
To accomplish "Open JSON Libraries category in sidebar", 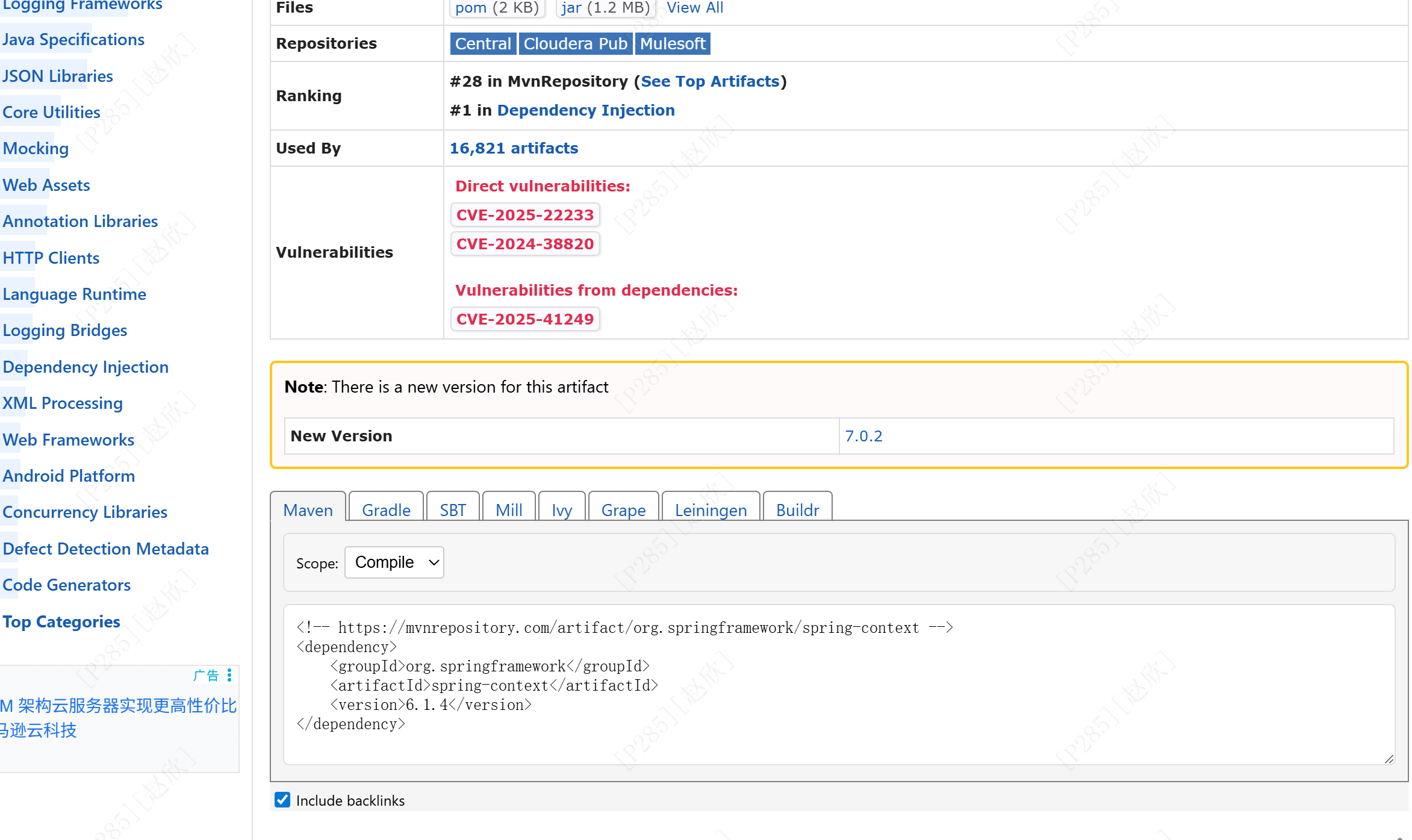I will [x=58, y=76].
